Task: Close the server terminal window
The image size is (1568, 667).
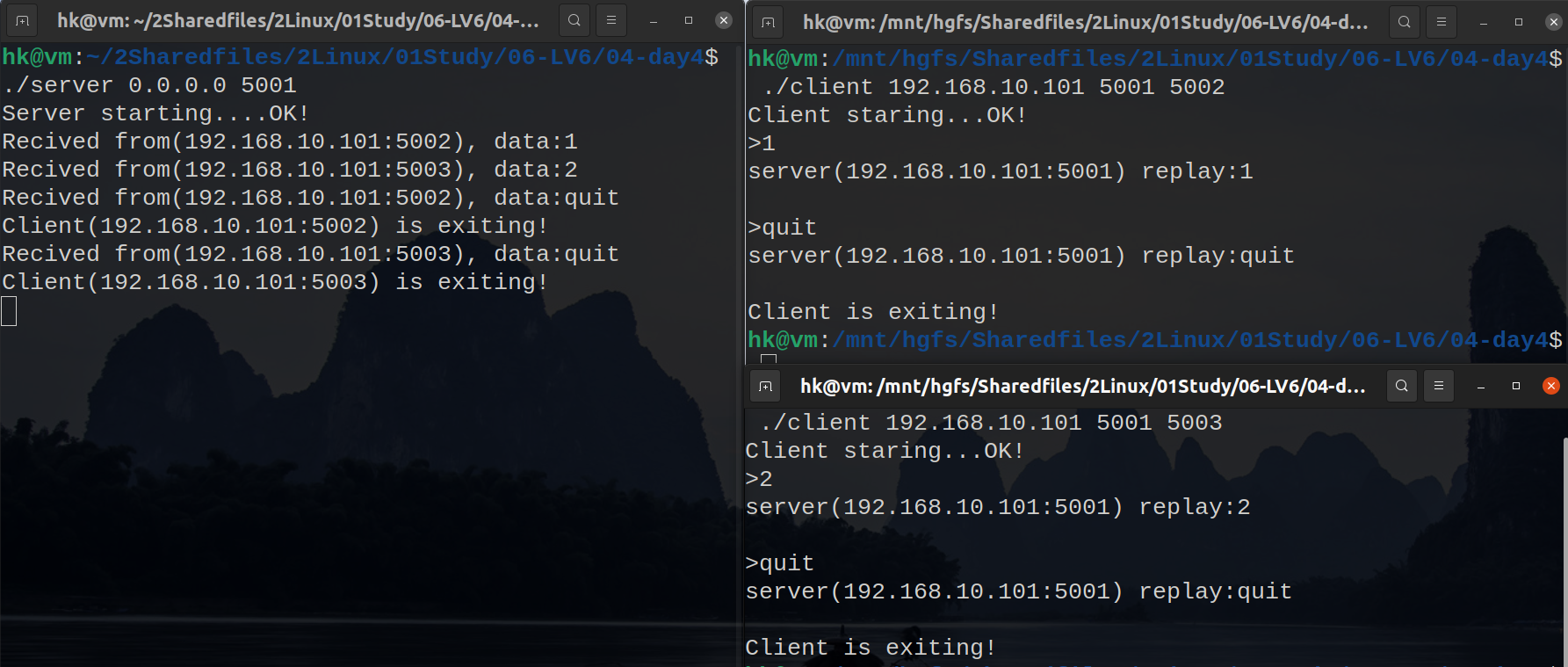Action: [x=724, y=20]
